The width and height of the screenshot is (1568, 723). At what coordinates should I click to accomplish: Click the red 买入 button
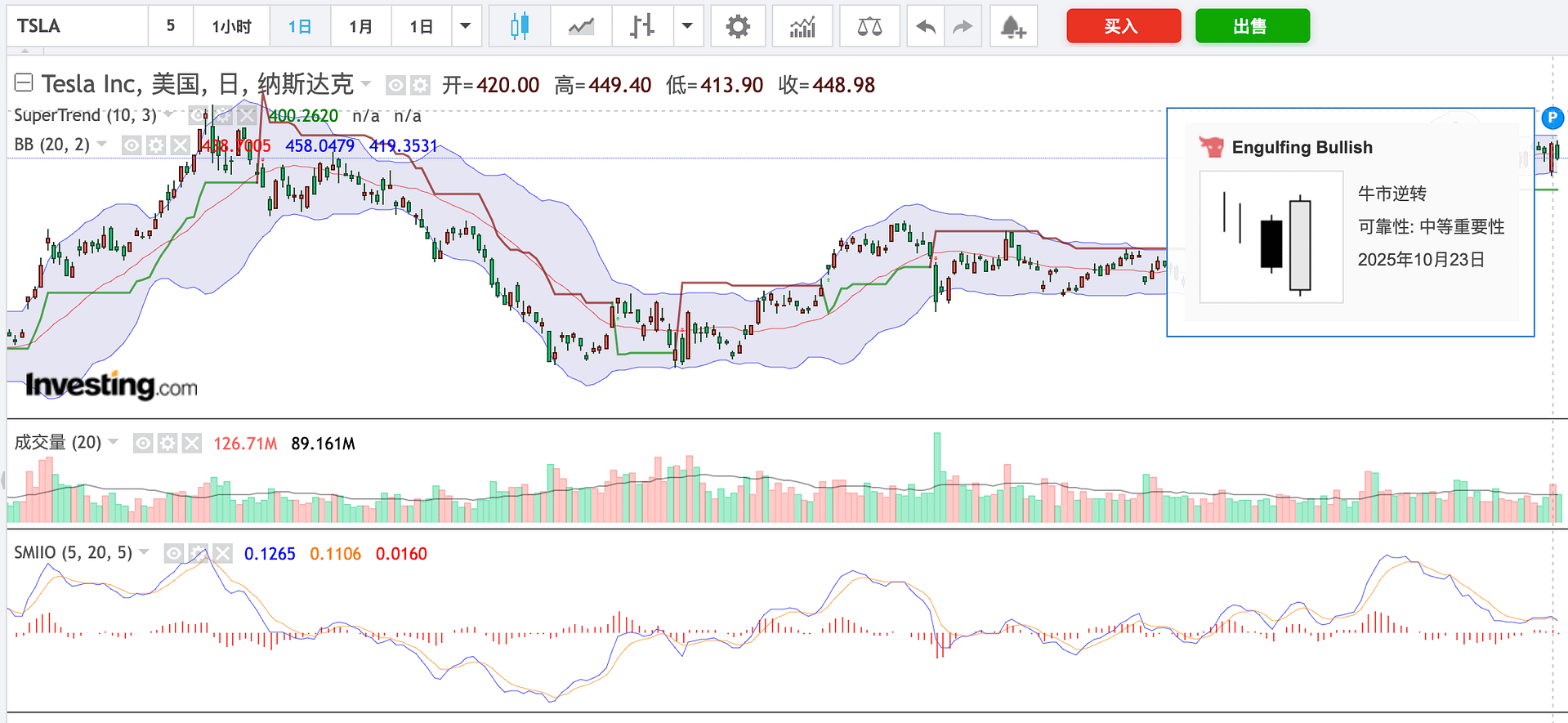pos(1123,26)
